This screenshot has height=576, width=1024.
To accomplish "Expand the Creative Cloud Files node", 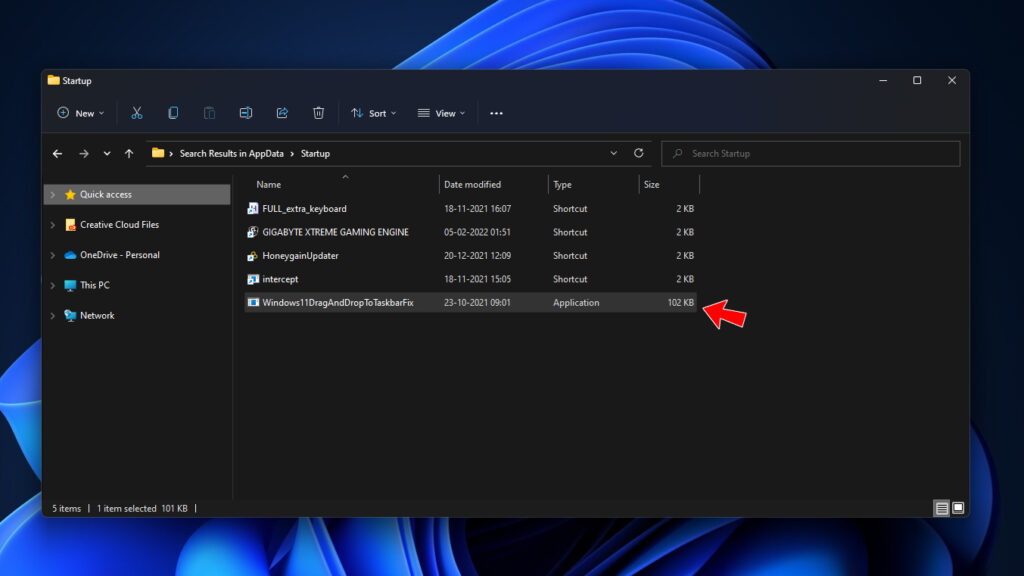I will (53, 225).
